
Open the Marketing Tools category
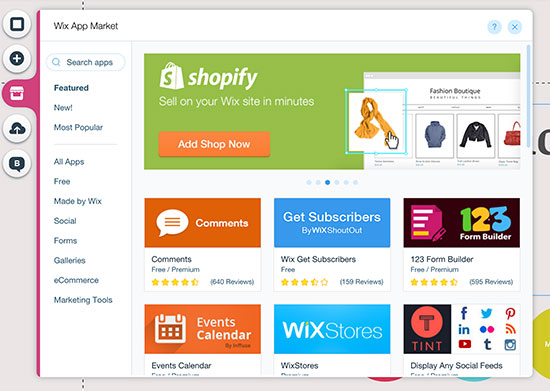coord(83,300)
